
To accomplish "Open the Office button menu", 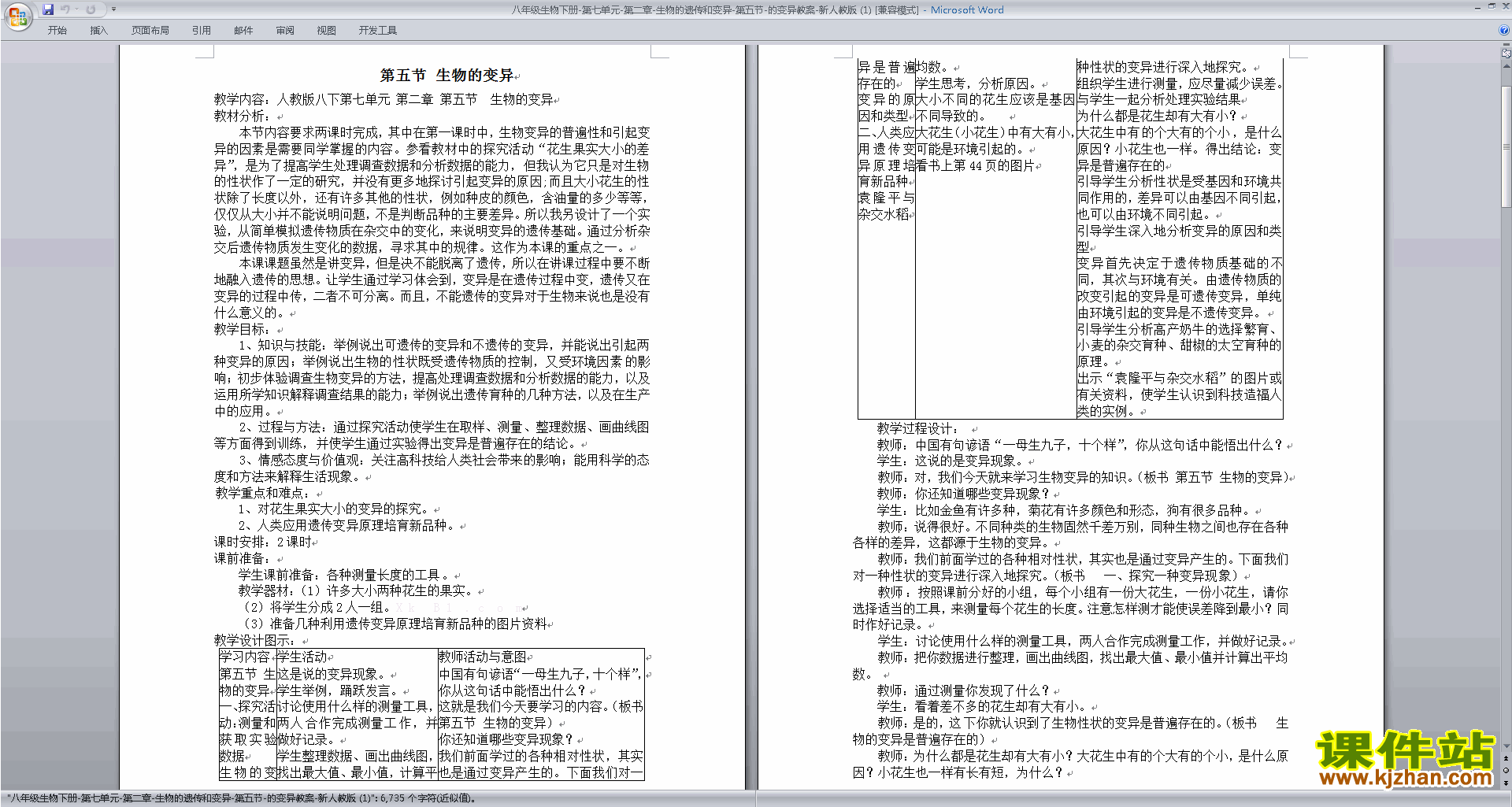I will (x=17, y=17).
